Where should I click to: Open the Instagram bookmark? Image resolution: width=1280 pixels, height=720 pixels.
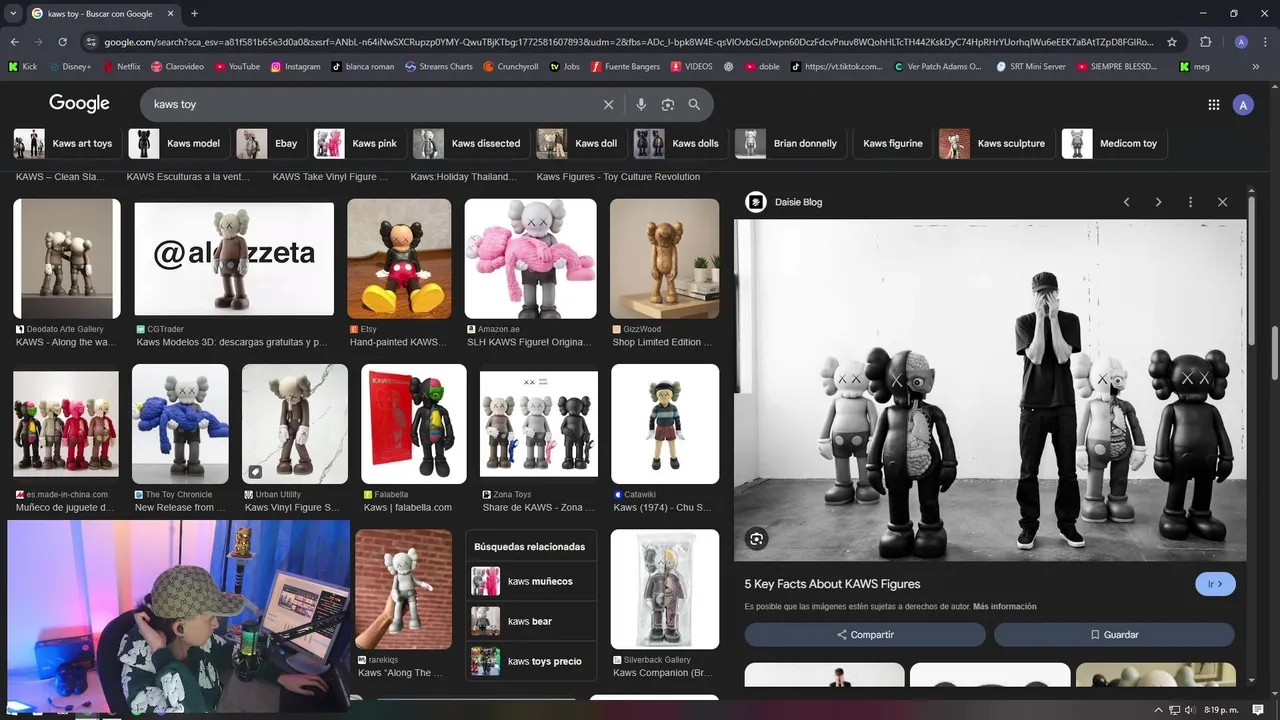[x=294, y=67]
